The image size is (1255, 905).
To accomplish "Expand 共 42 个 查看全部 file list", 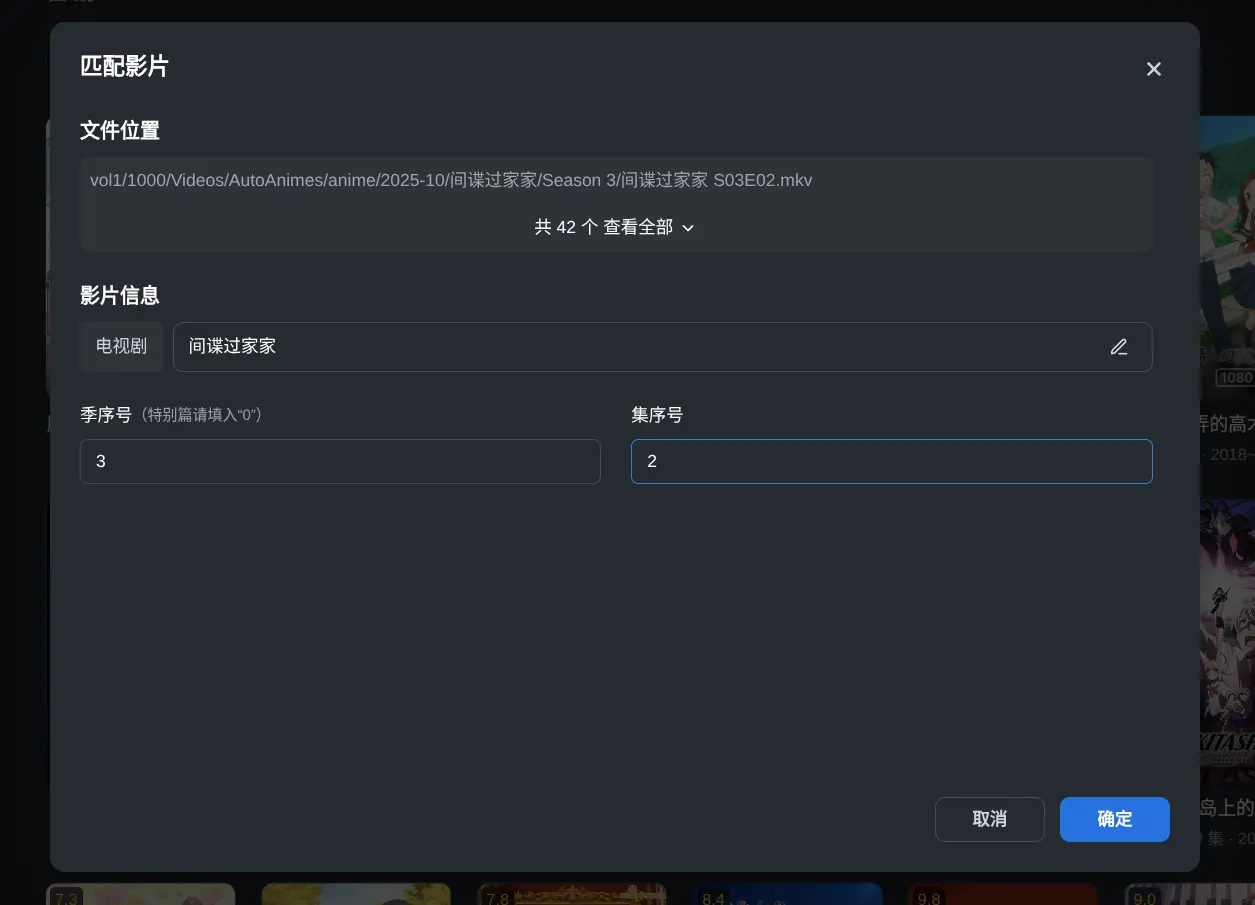I will point(615,227).
